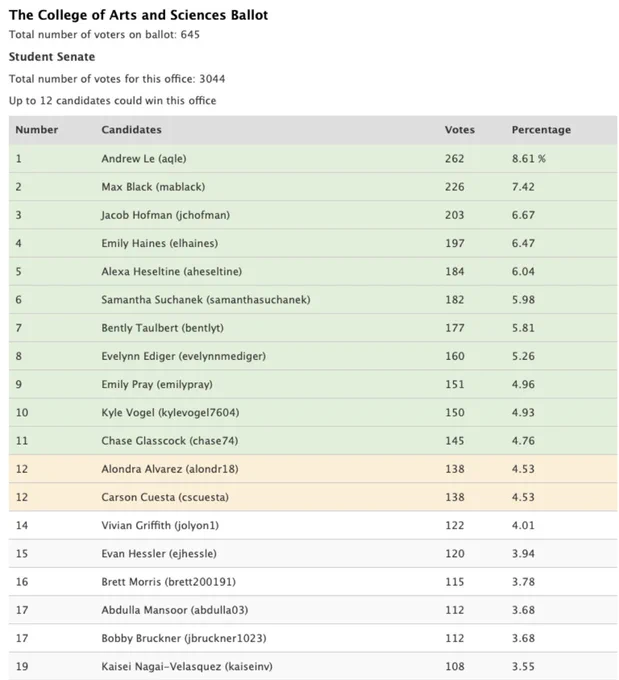
Task: Click Kyle Vogel (kylevogel7604) name
Action: [x=170, y=412]
